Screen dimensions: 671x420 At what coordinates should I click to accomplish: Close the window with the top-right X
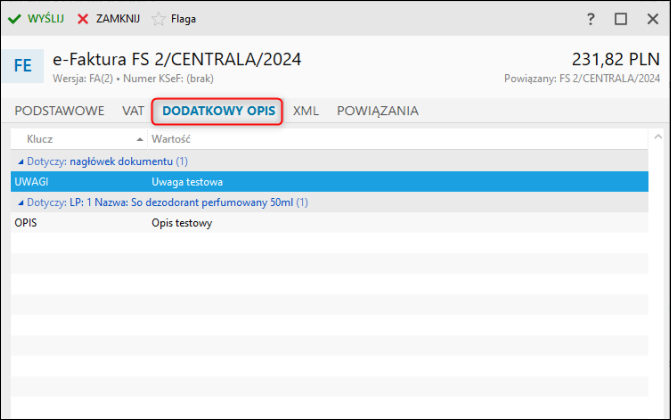[x=649, y=18]
